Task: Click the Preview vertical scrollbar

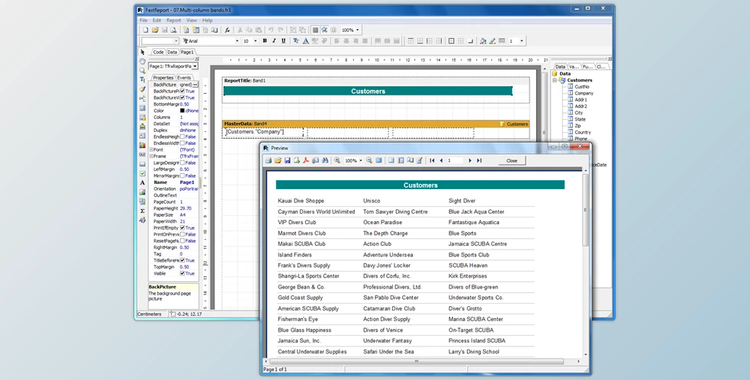Action: (585, 264)
